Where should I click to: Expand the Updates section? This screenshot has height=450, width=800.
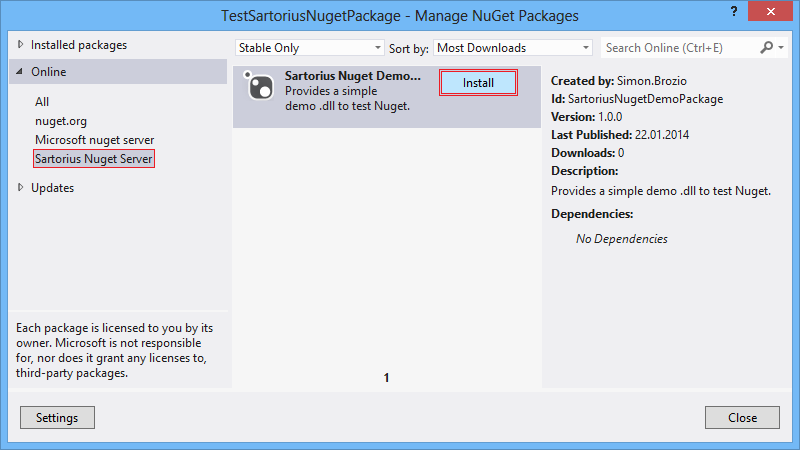coord(20,188)
